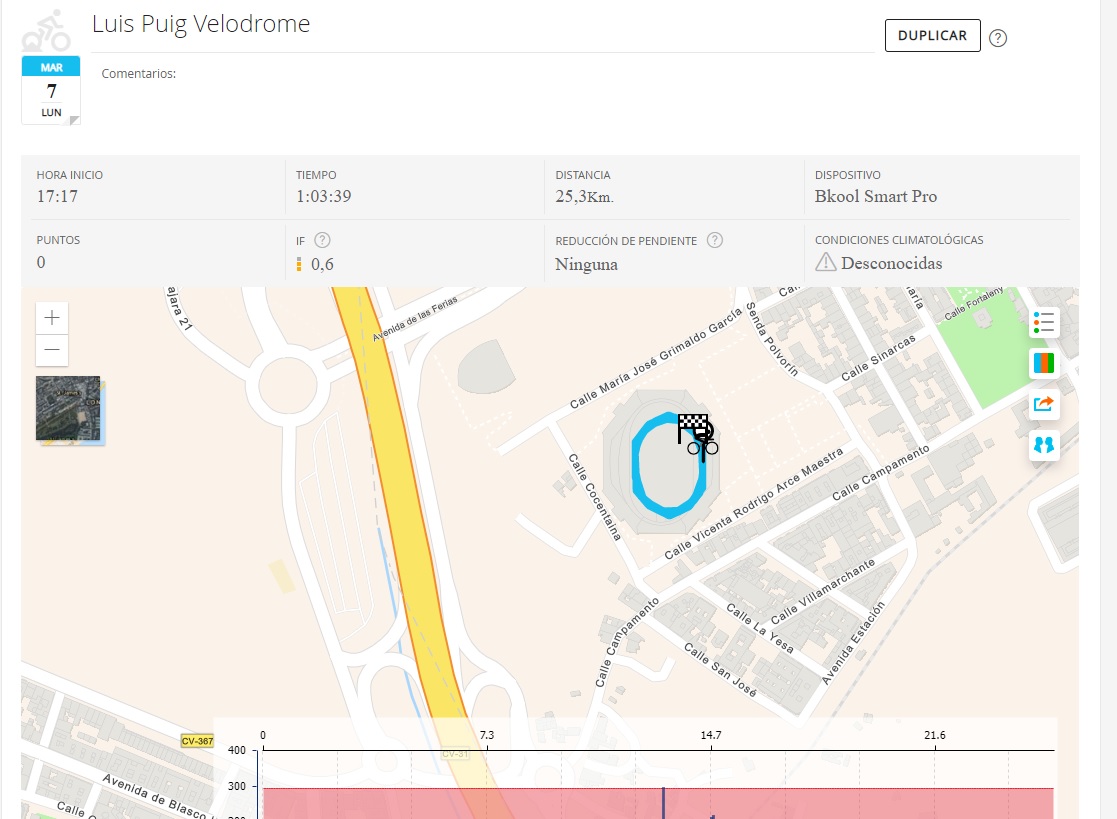Viewport: 1117px width, 819px height.
Task: Click the 21.6 km chart marker
Action: (935, 735)
